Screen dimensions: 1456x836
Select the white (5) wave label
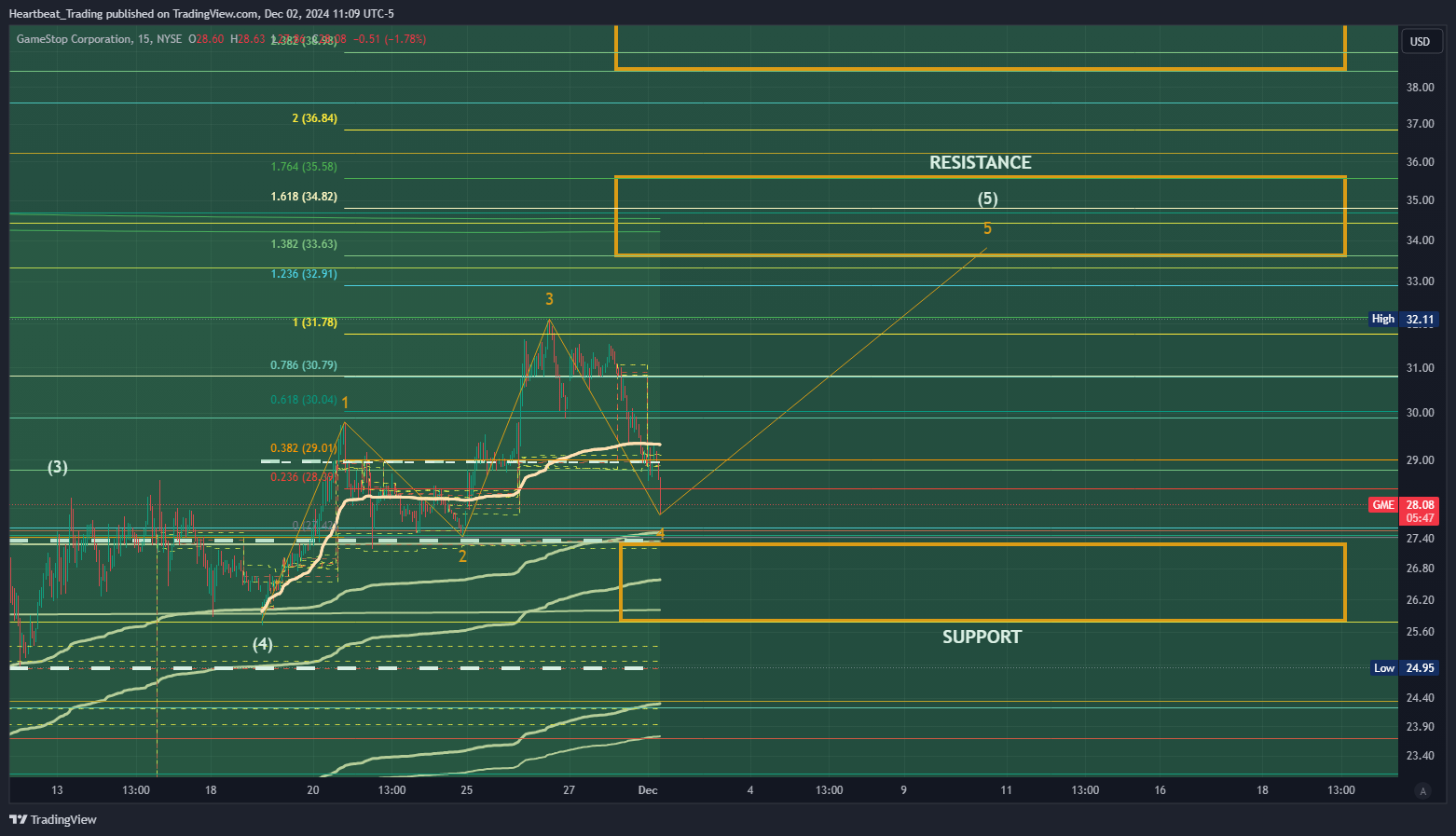[x=987, y=199]
